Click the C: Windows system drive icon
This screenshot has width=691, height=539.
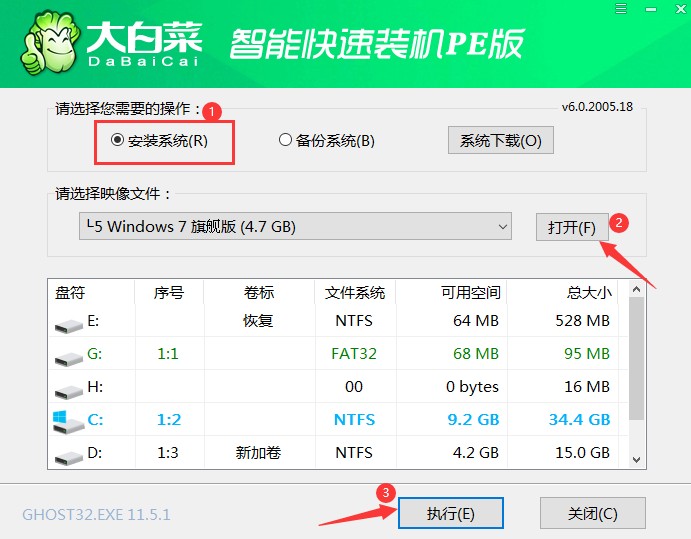(68, 421)
